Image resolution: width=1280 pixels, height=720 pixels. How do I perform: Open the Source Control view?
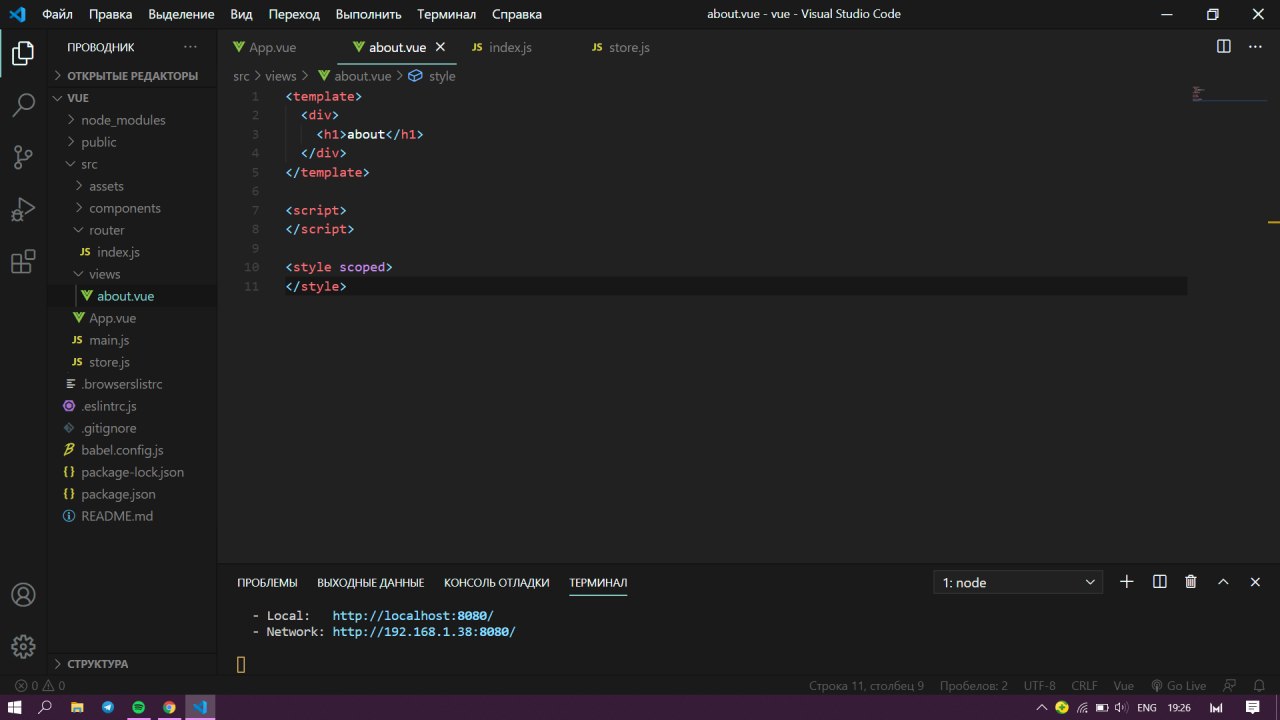pos(23,157)
